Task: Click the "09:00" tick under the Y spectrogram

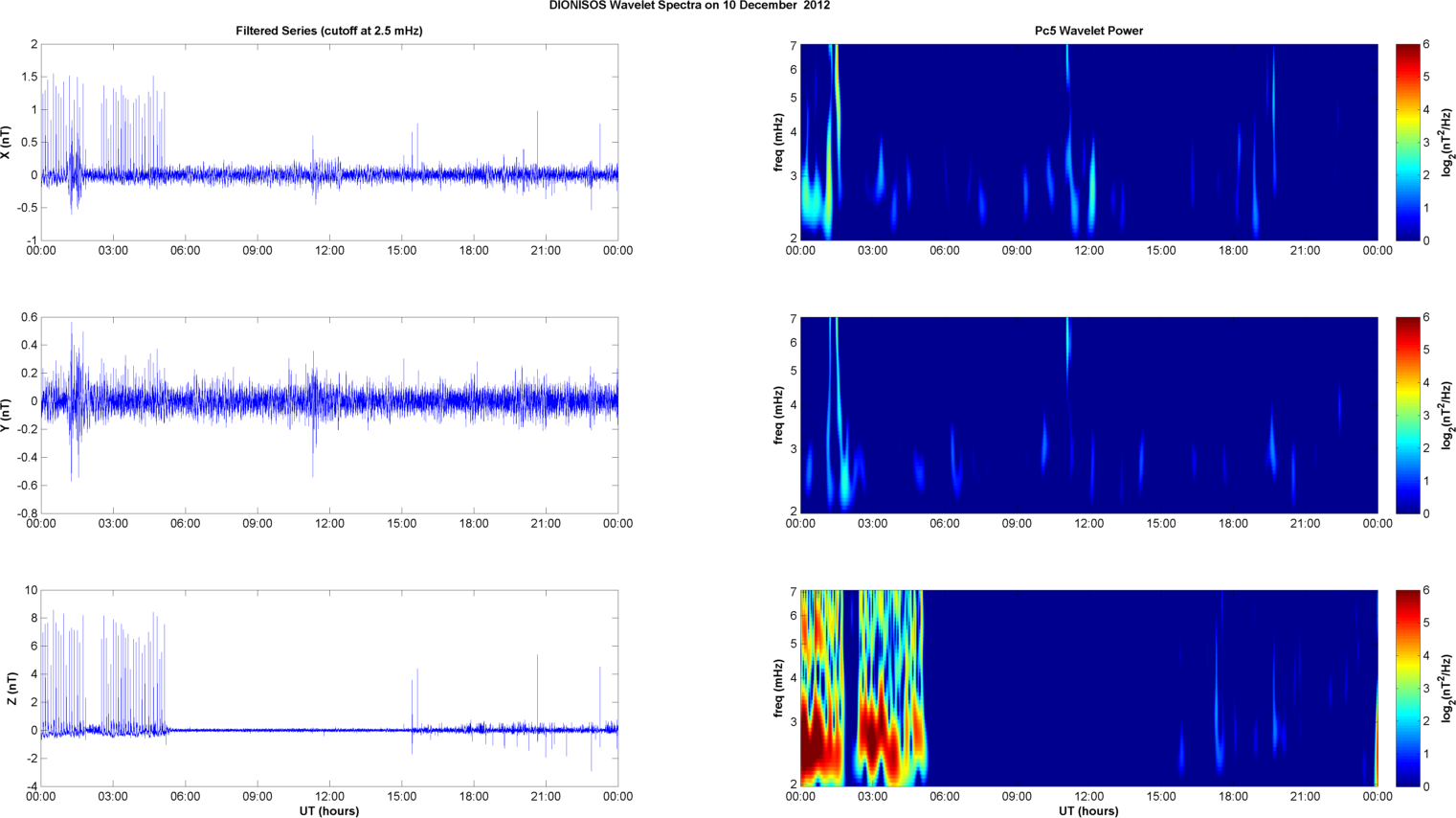Action: click(x=1017, y=524)
